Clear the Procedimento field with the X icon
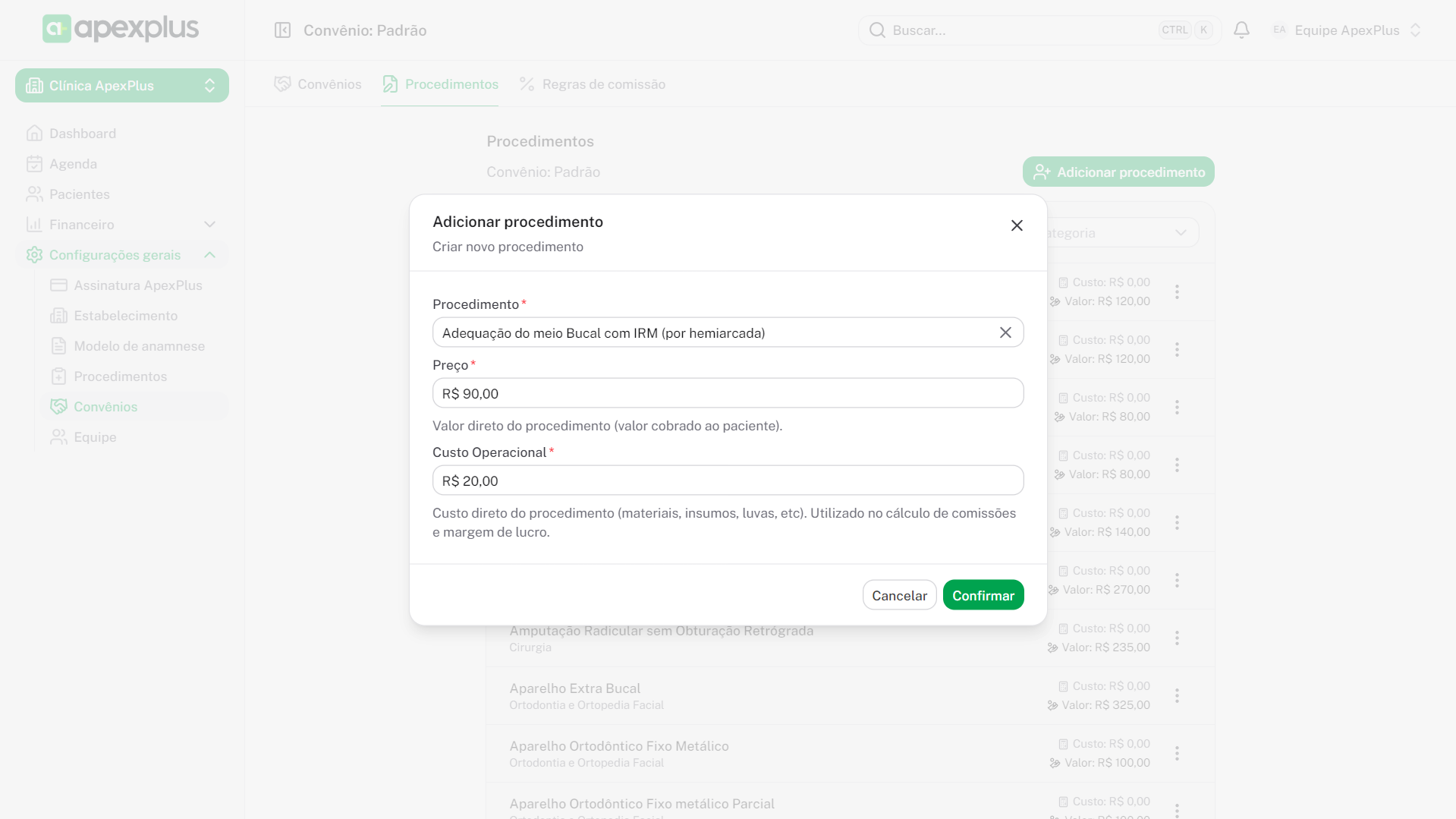The height and width of the screenshot is (819, 1456). coord(1005,332)
